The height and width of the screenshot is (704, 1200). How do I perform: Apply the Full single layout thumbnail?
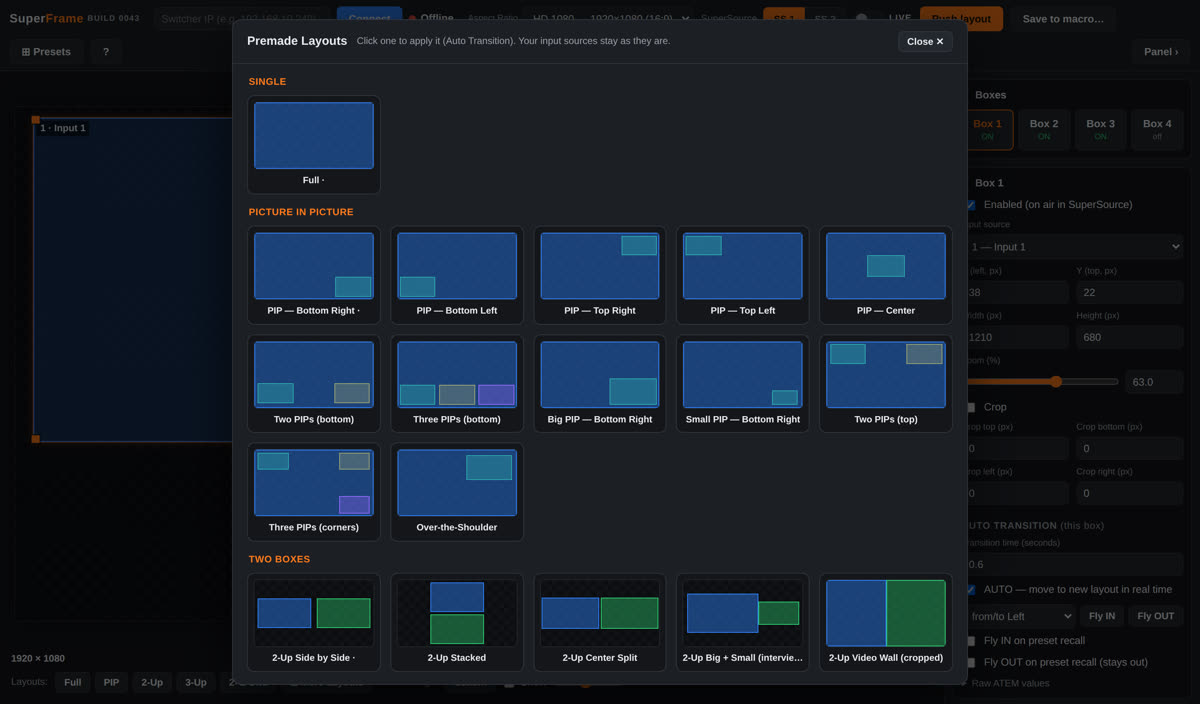pos(314,145)
